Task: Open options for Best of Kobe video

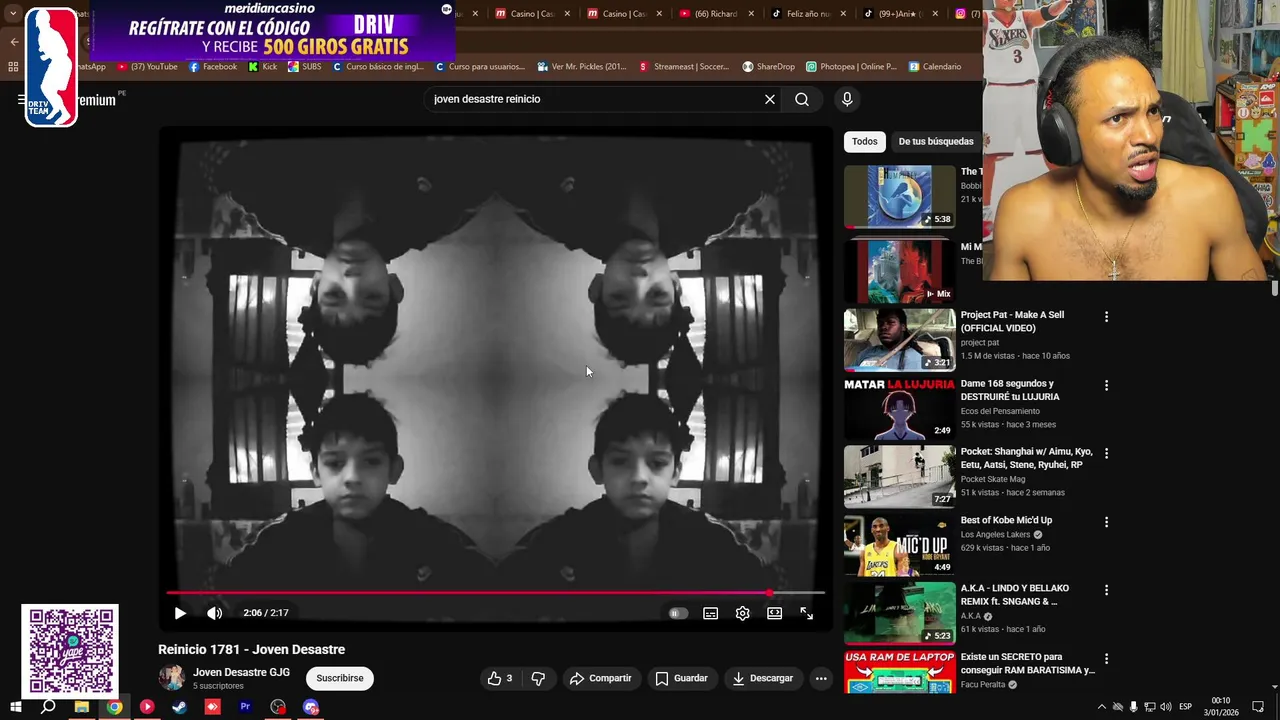Action: 1106,522
